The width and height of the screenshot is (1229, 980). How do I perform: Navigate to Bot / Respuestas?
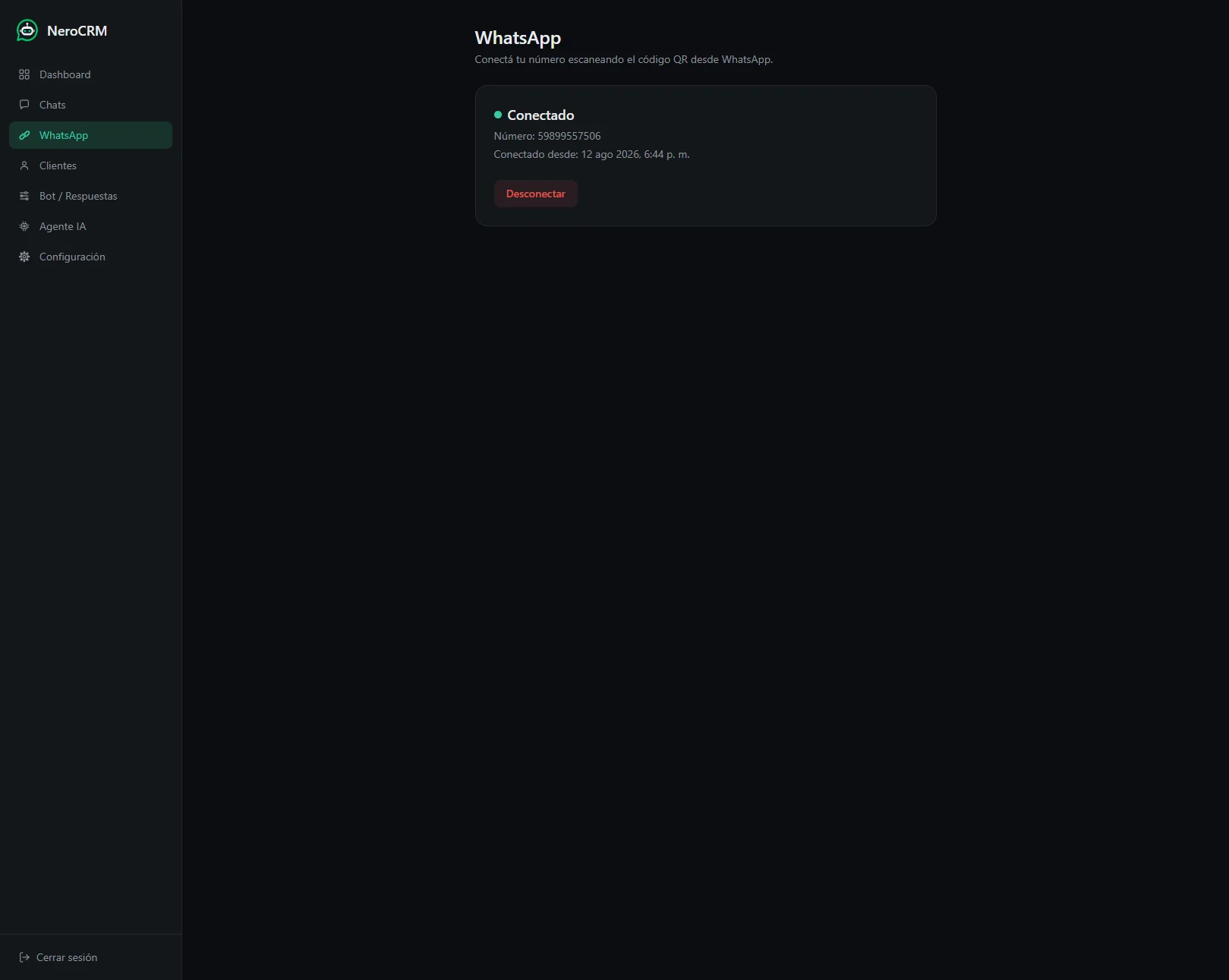(x=90, y=196)
